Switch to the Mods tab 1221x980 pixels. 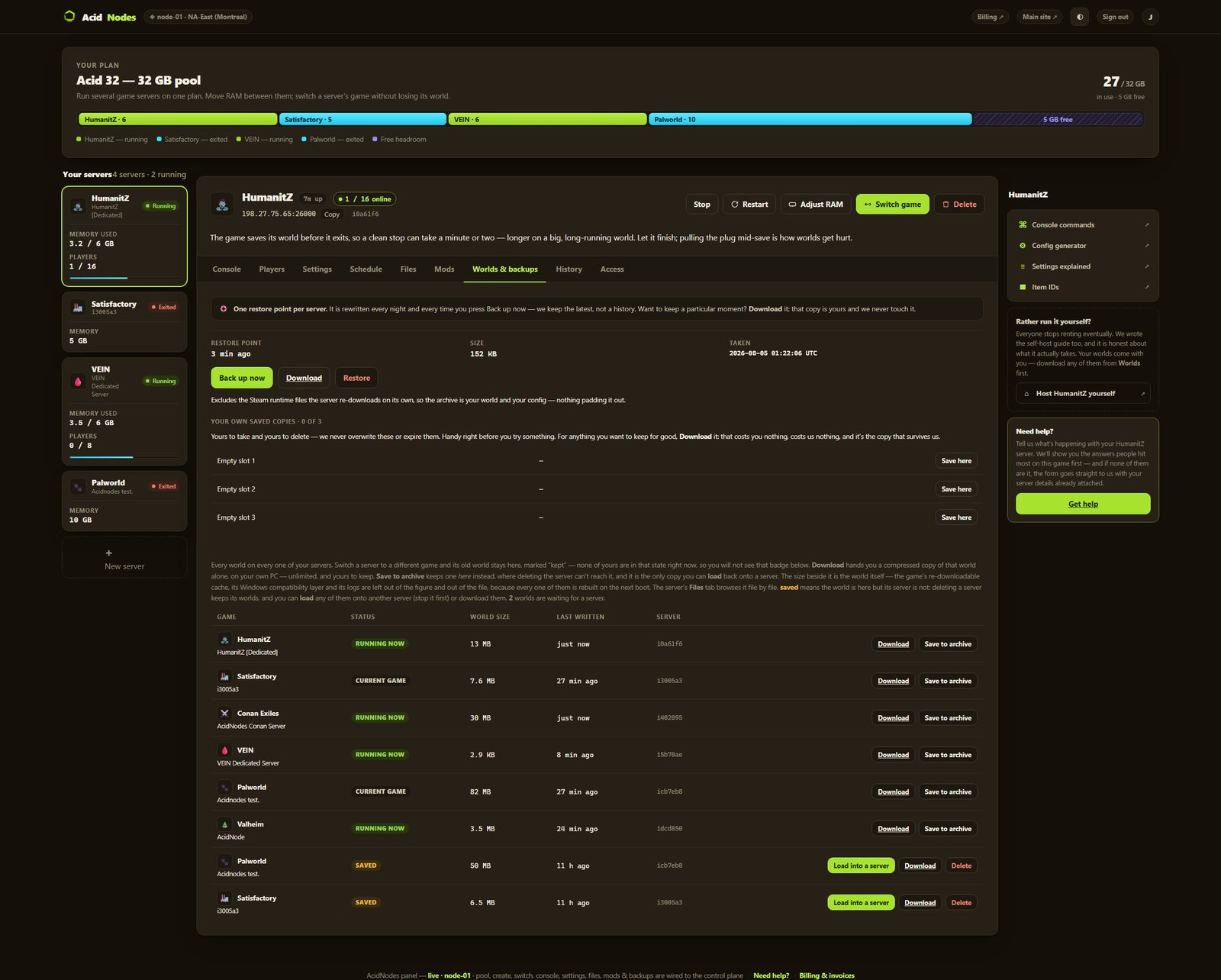click(x=444, y=269)
